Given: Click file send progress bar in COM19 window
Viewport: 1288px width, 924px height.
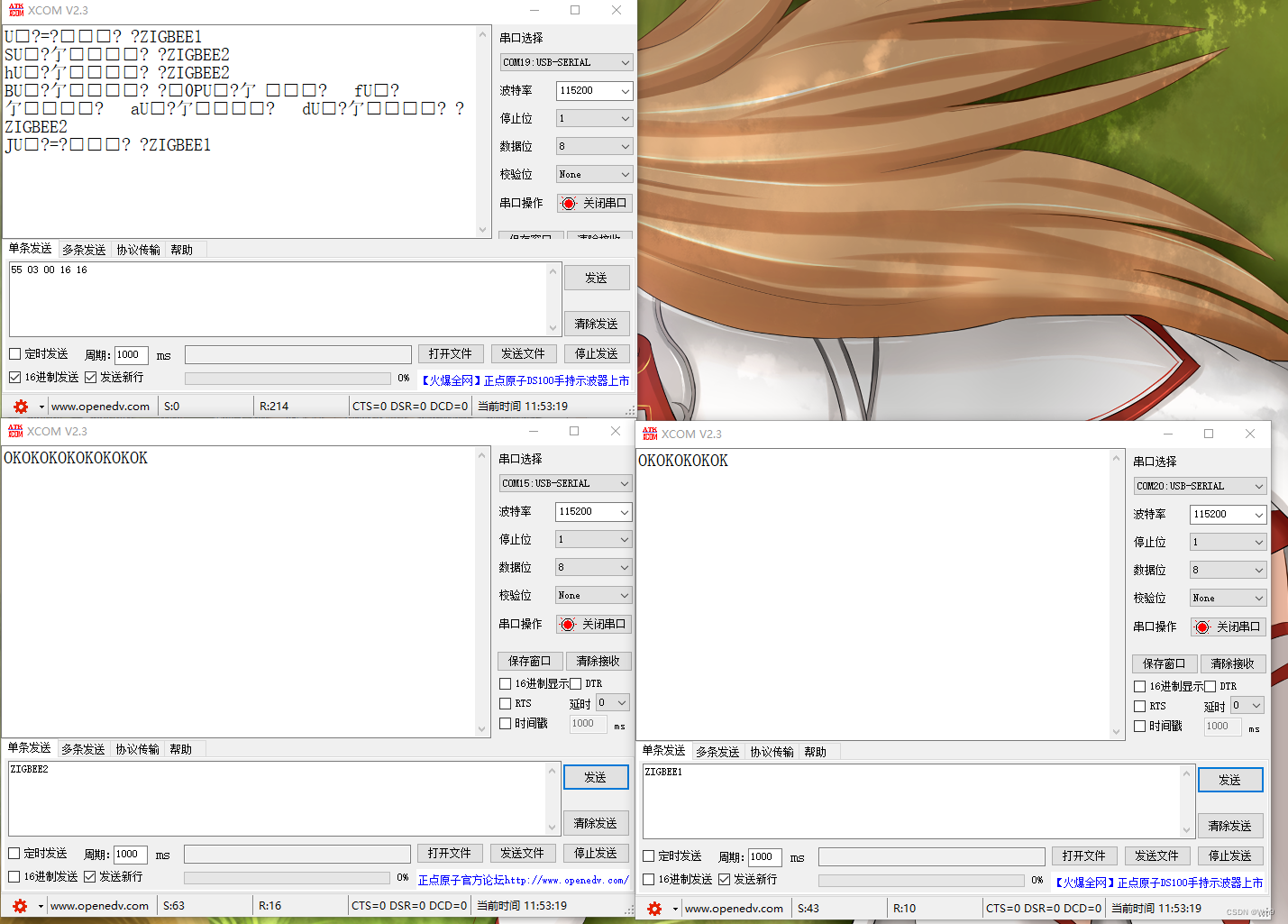Looking at the screenshot, I should click(x=288, y=379).
